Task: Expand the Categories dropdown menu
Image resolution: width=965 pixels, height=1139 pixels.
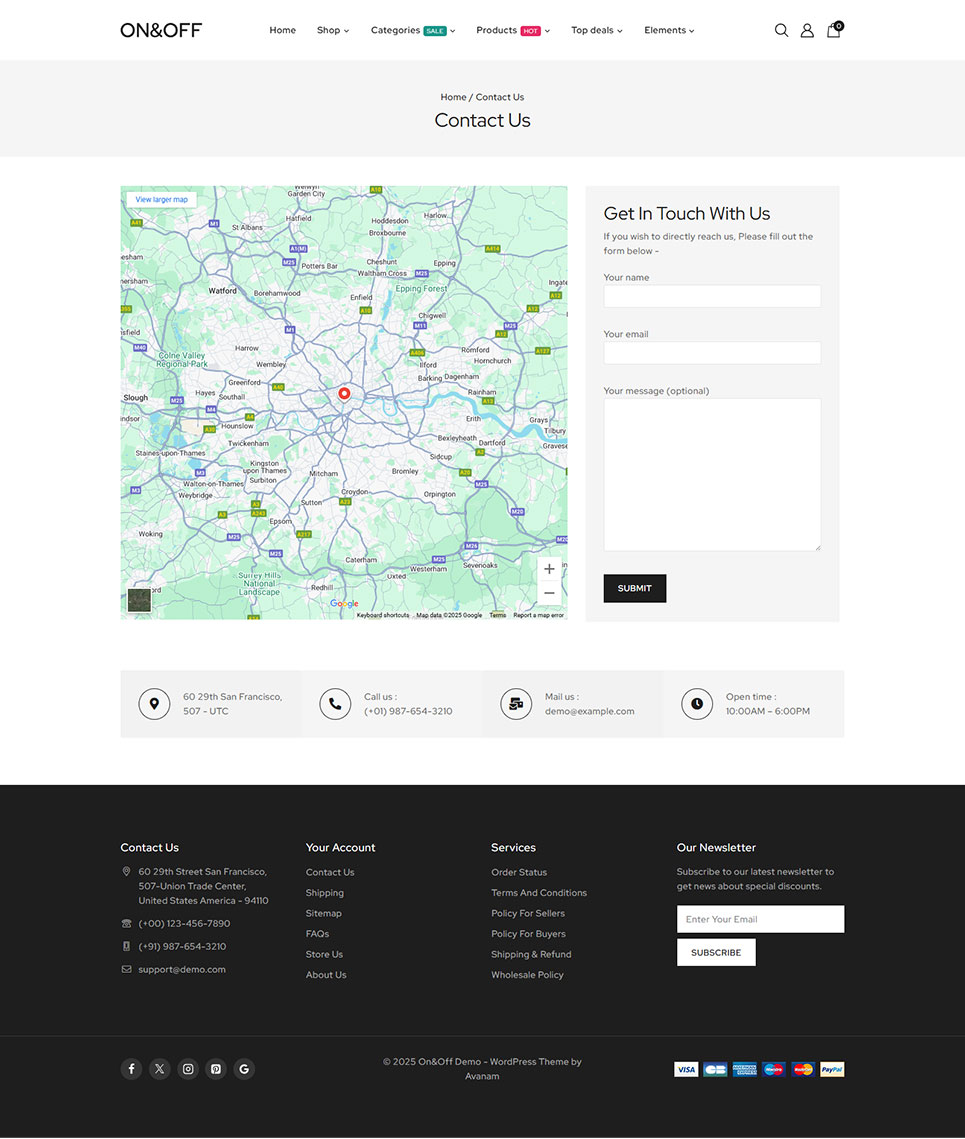Action: point(413,31)
